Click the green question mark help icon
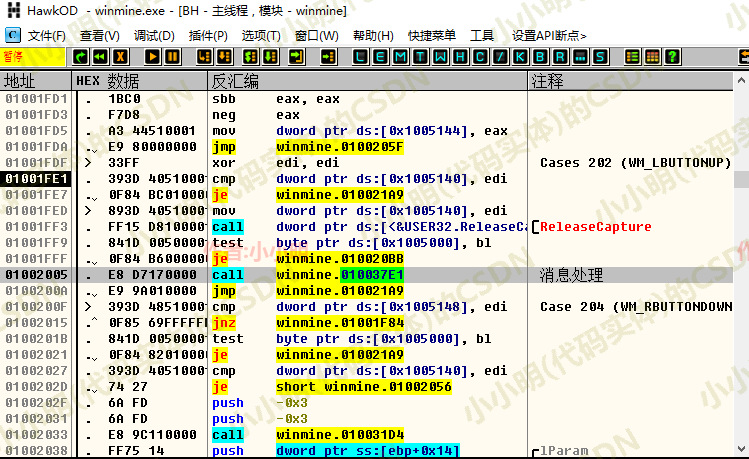 coord(673,57)
